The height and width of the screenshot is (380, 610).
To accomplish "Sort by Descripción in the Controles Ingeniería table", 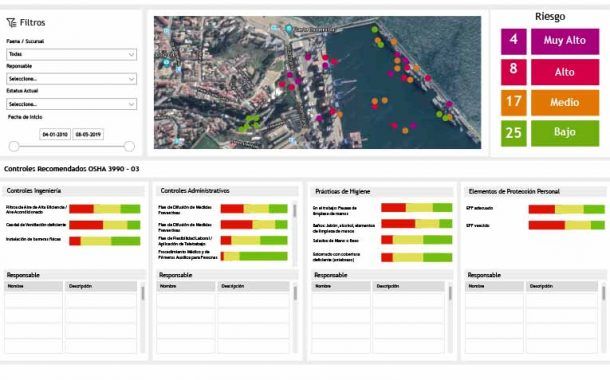I will tap(100, 286).
